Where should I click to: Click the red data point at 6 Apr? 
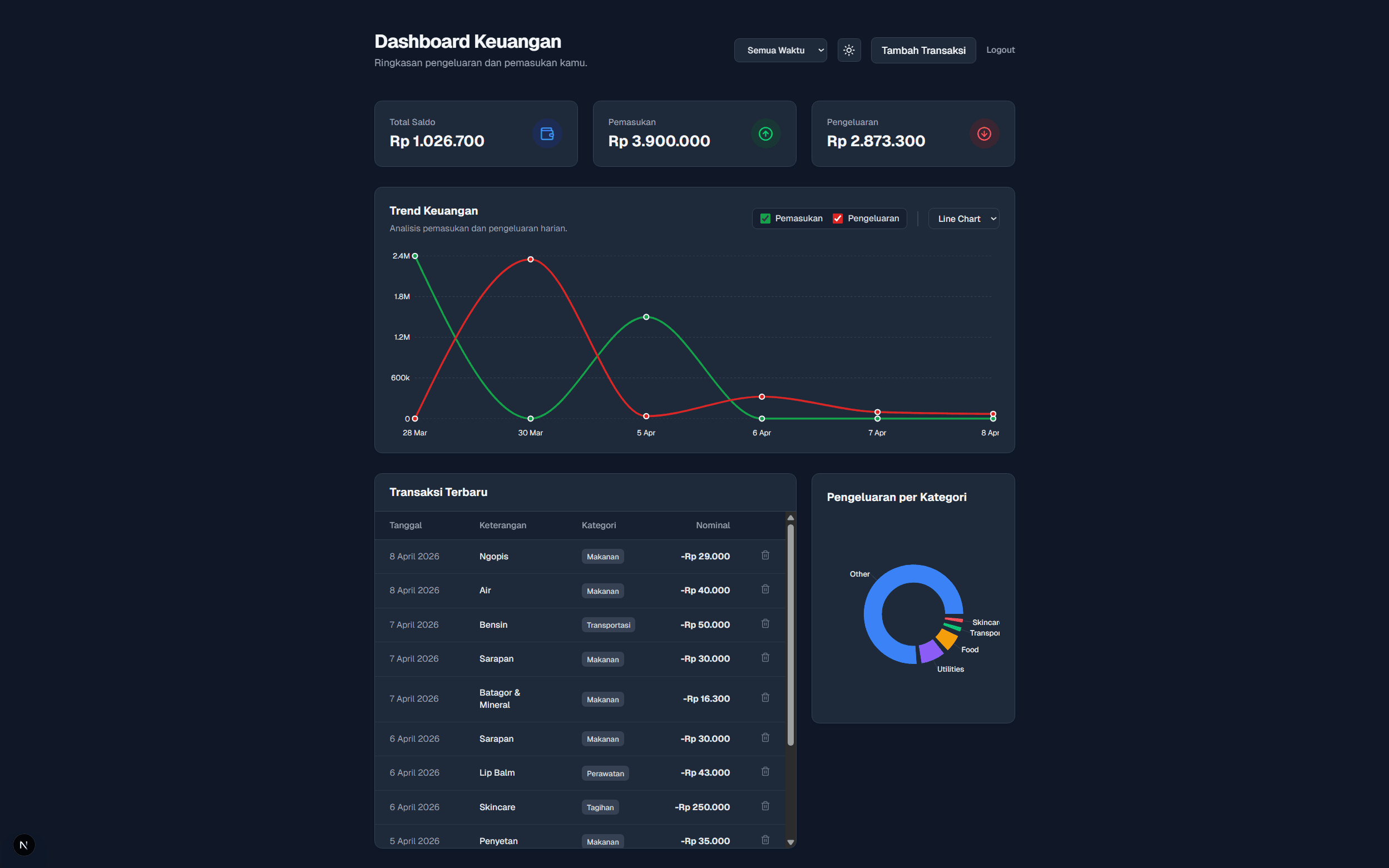[x=762, y=396]
